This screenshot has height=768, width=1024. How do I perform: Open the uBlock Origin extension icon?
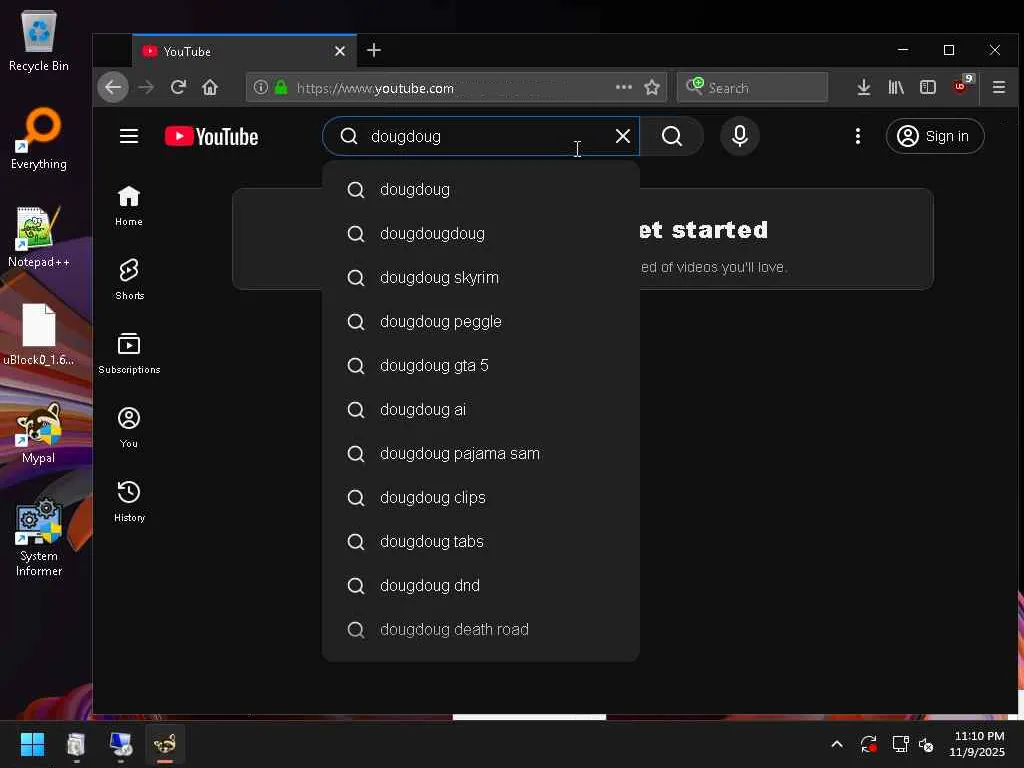[961, 86]
